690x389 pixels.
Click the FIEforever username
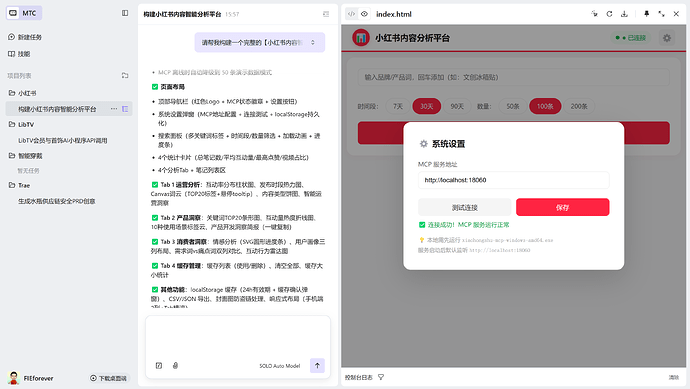pyautogui.click(x=38, y=378)
